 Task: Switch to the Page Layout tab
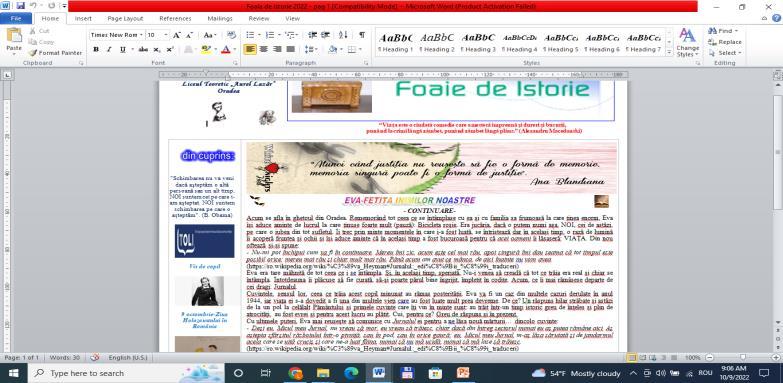pyautogui.click(x=125, y=18)
